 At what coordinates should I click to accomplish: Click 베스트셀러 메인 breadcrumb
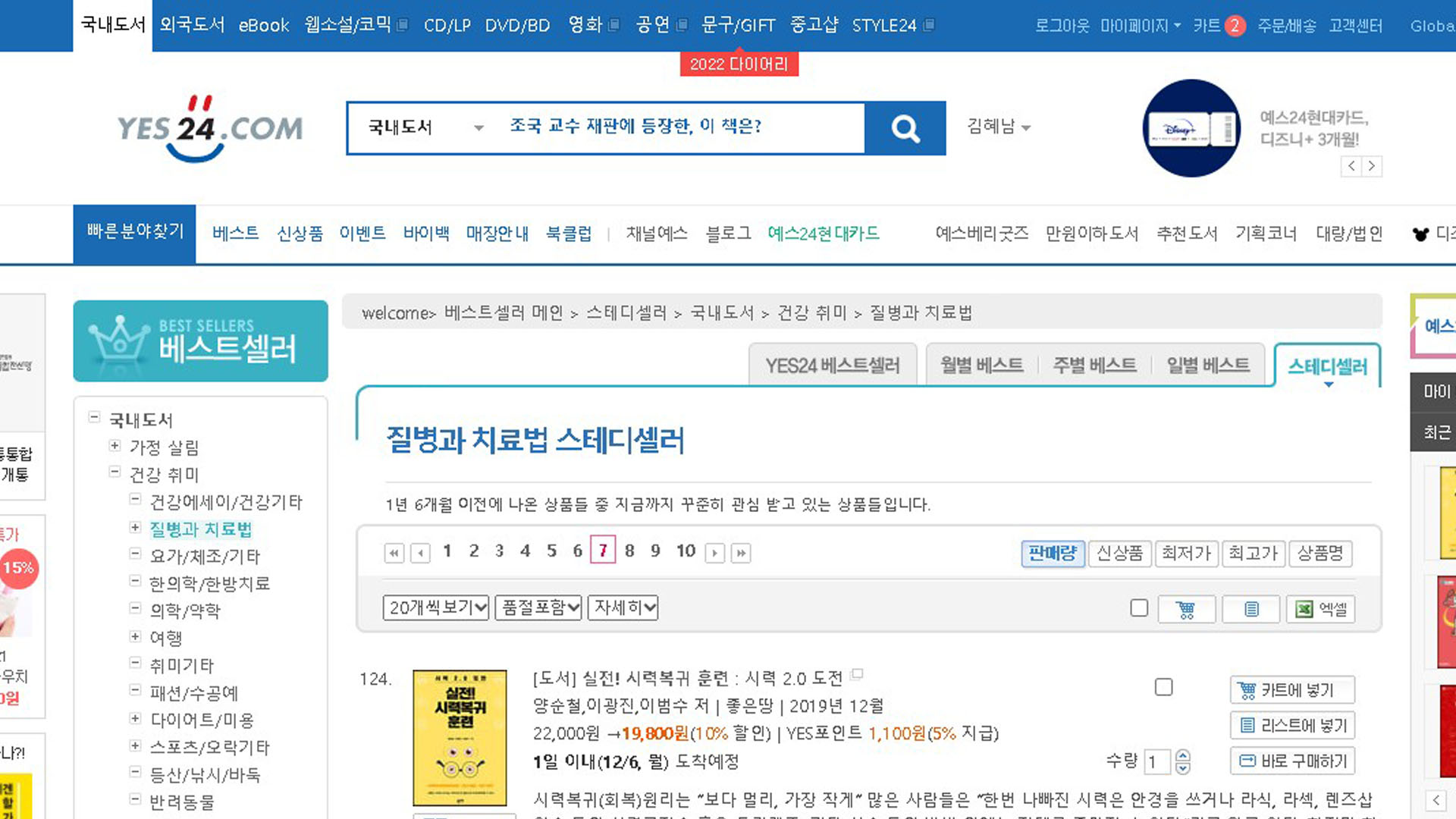pos(504,312)
